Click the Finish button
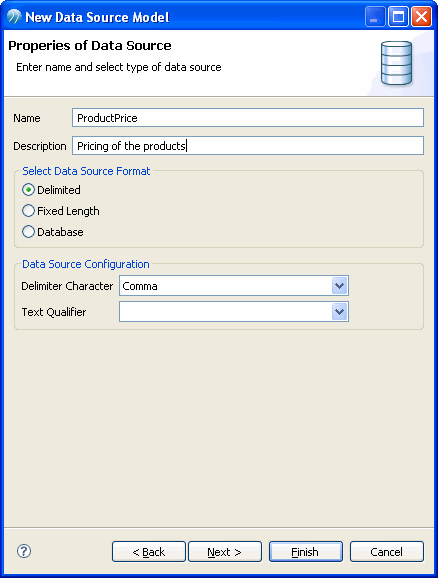Viewport: 438px width, 578px height. (306, 551)
